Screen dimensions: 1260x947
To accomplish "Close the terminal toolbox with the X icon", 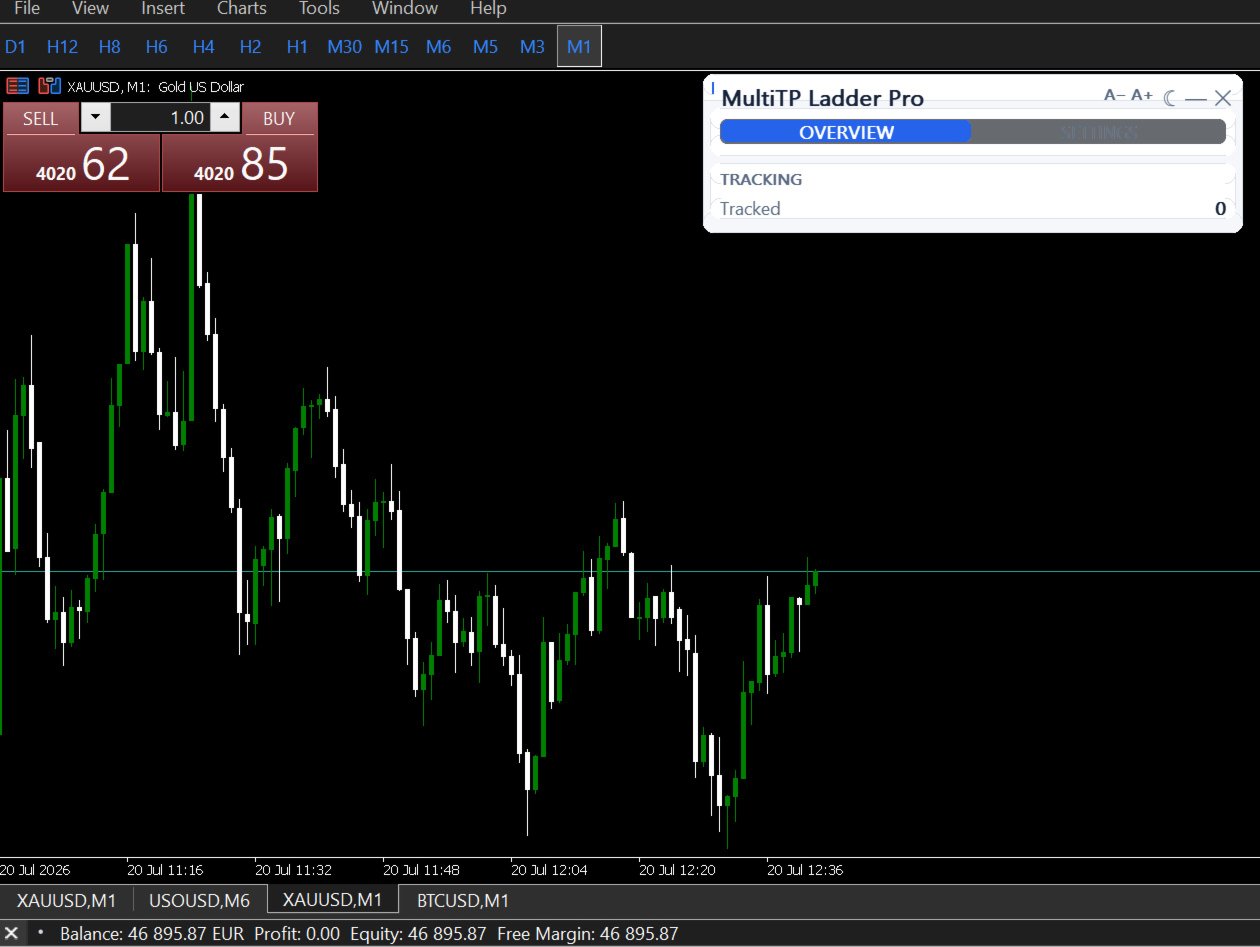I will click(12, 933).
